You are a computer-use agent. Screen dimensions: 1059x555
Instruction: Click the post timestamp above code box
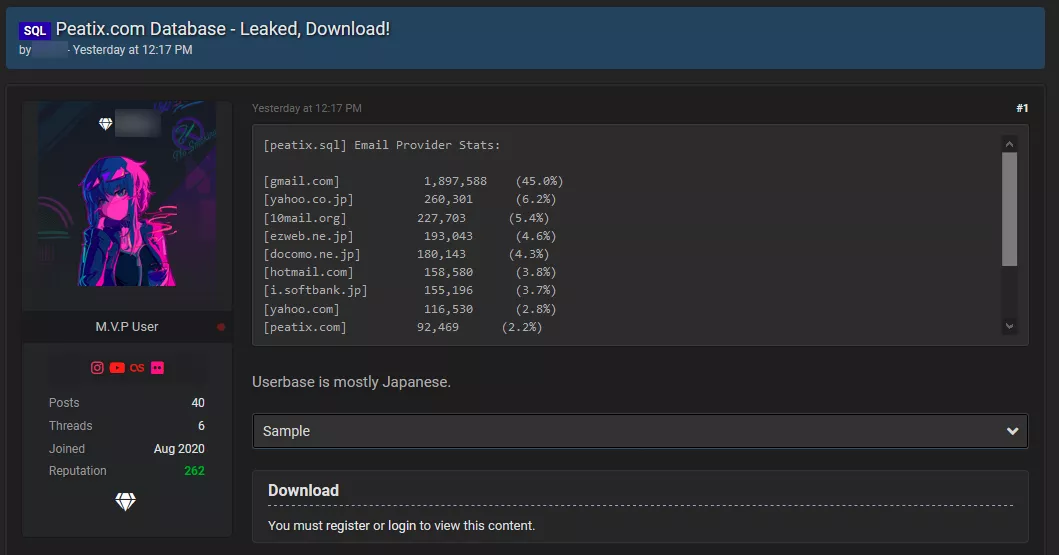click(x=307, y=108)
